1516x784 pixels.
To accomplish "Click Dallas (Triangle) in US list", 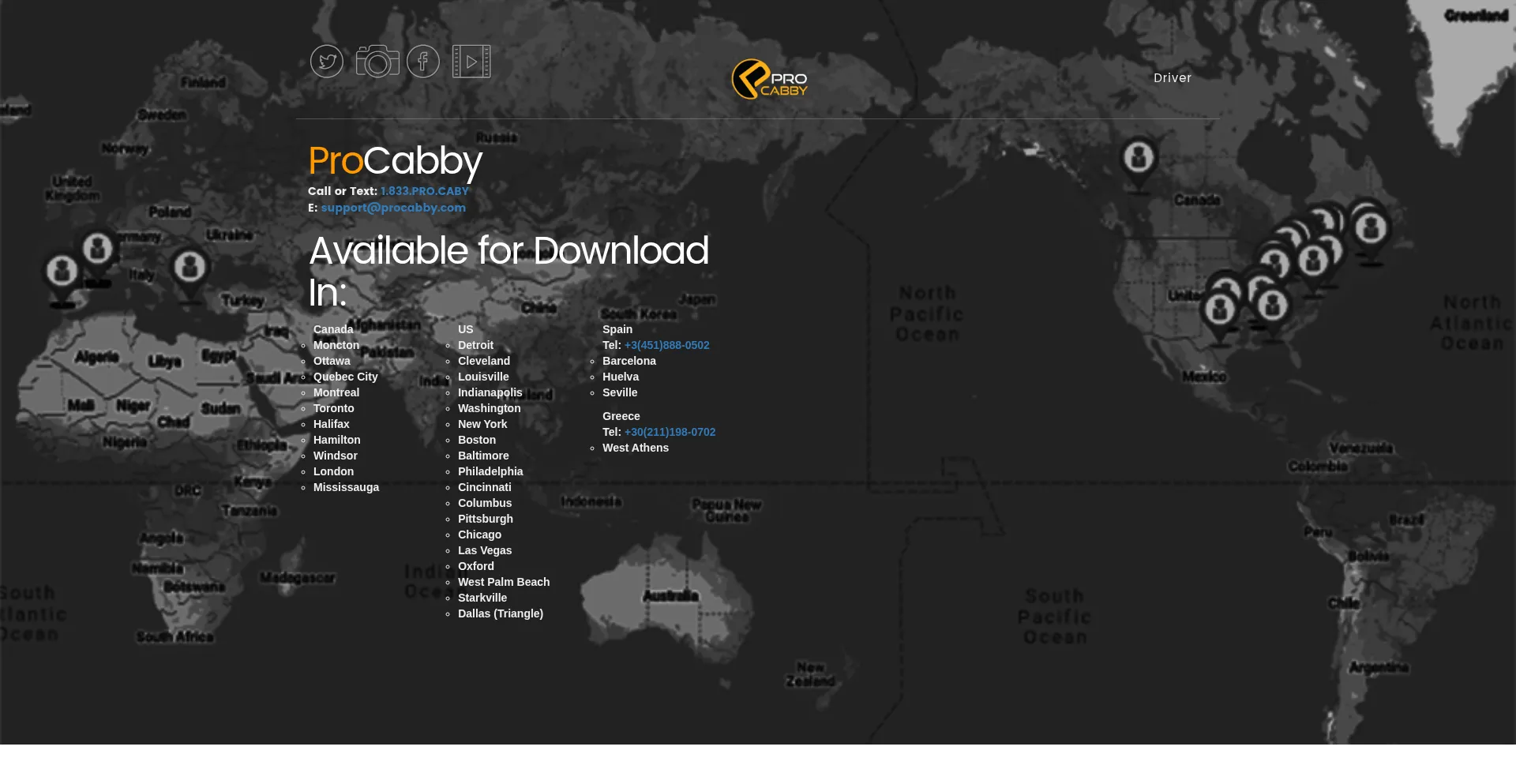I will (500, 613).
